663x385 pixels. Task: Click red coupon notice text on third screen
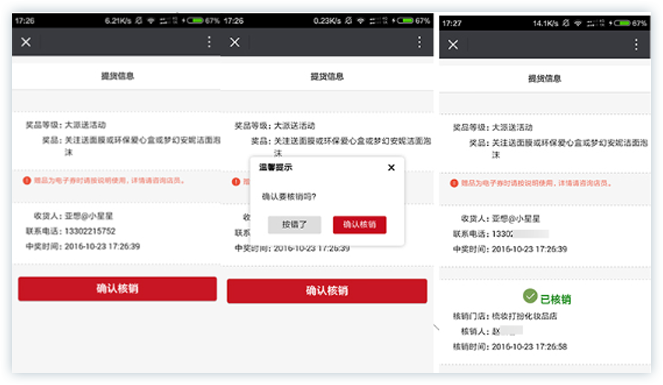536,183
